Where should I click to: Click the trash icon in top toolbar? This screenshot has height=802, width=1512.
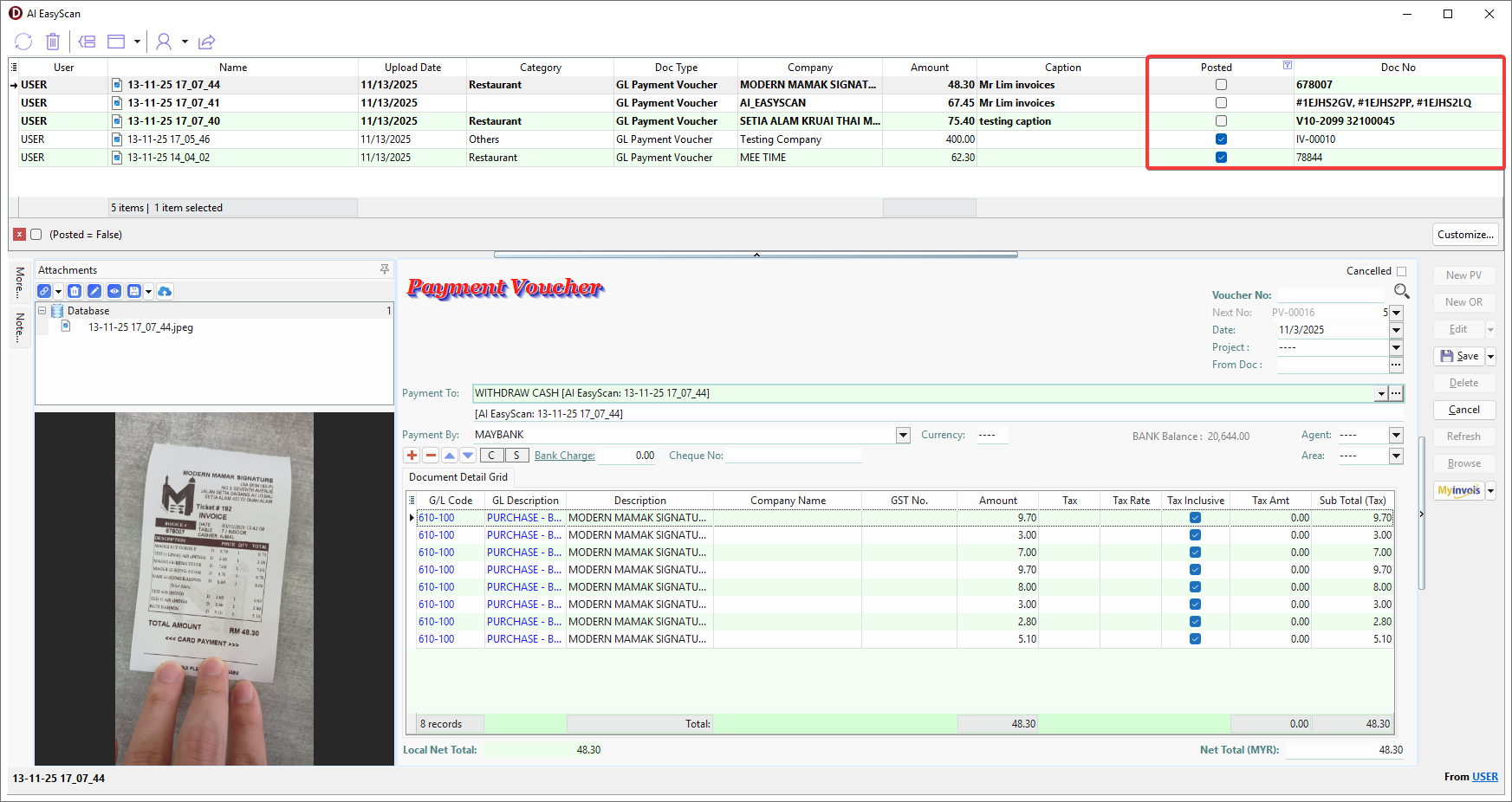[x=53, y=42]
